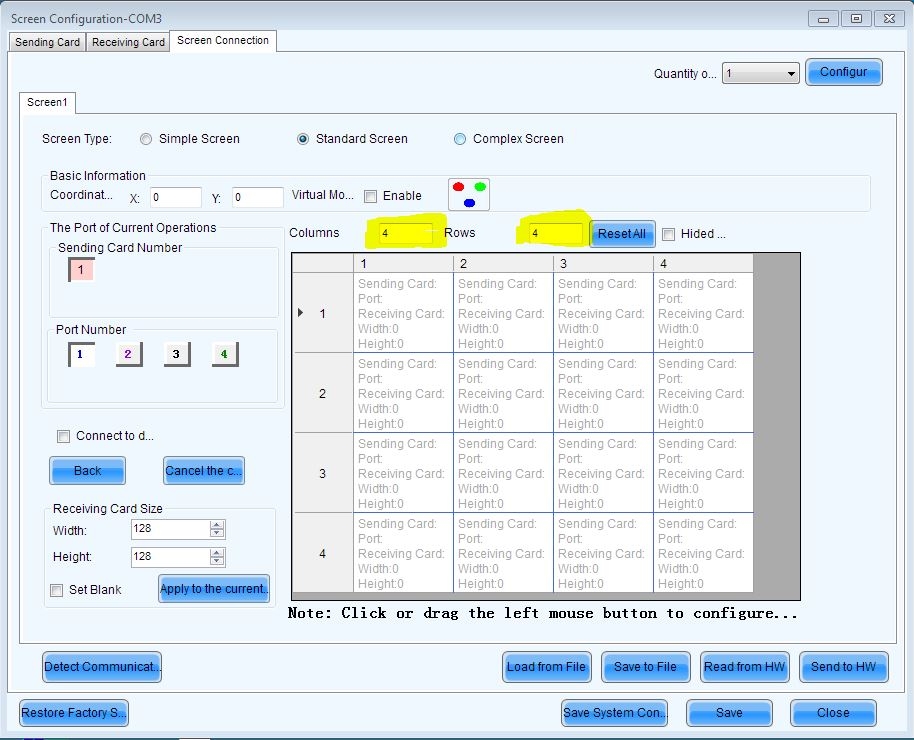Select port number 3 icon
The image size is (914, 740).
pos(177,354)
